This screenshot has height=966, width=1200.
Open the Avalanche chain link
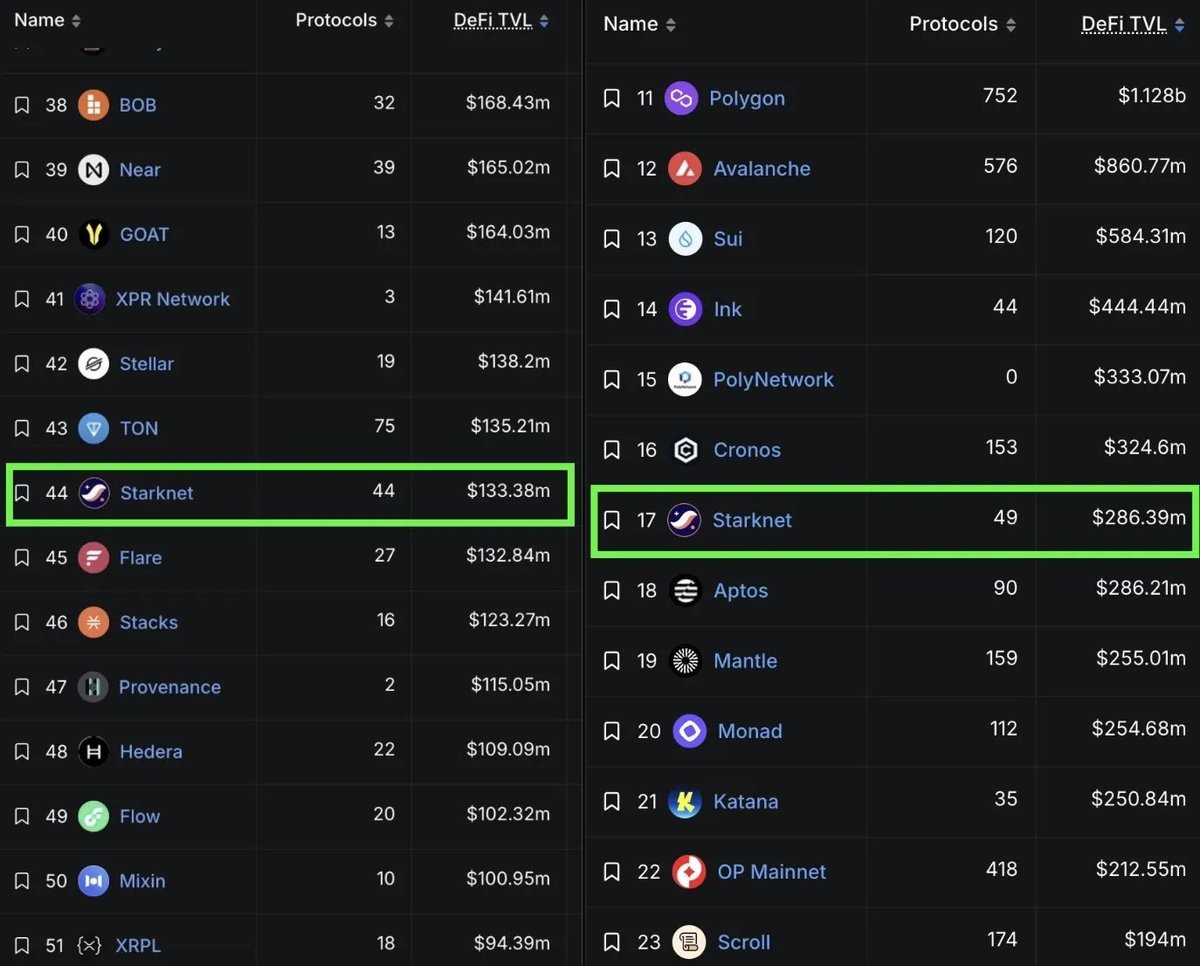pyautogui.click(x=762, y=169)
